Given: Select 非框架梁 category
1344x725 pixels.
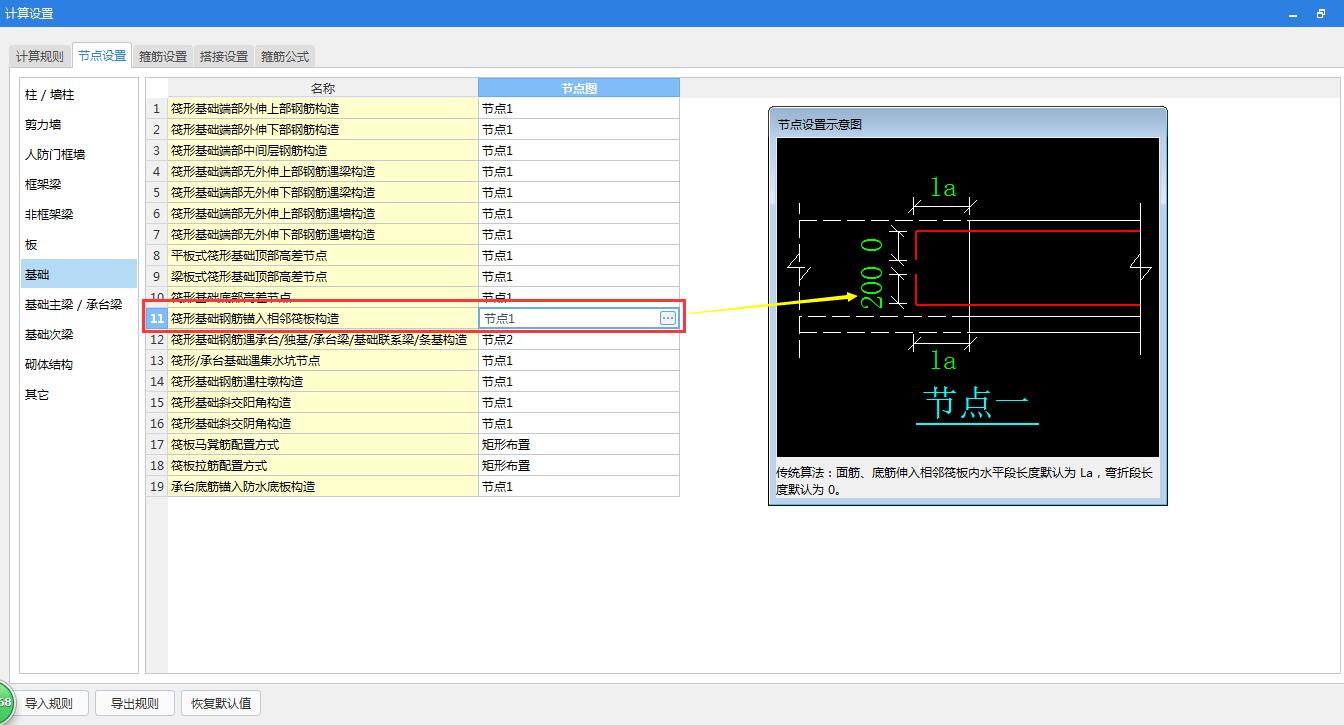Looking at the screenshot, I should tap(79, 215).
